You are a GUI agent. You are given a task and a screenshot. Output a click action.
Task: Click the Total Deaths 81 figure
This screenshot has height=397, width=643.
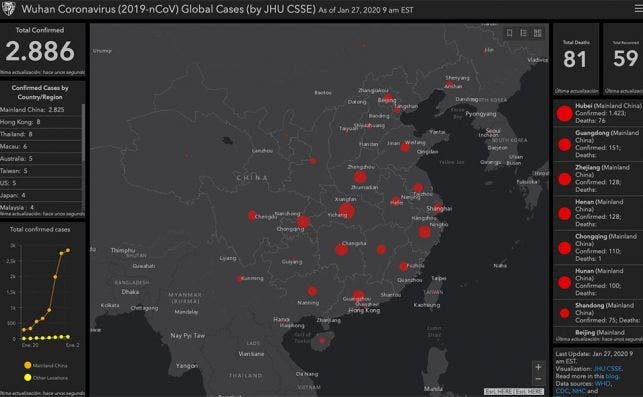pyautogui.click(x=575, y=59)
